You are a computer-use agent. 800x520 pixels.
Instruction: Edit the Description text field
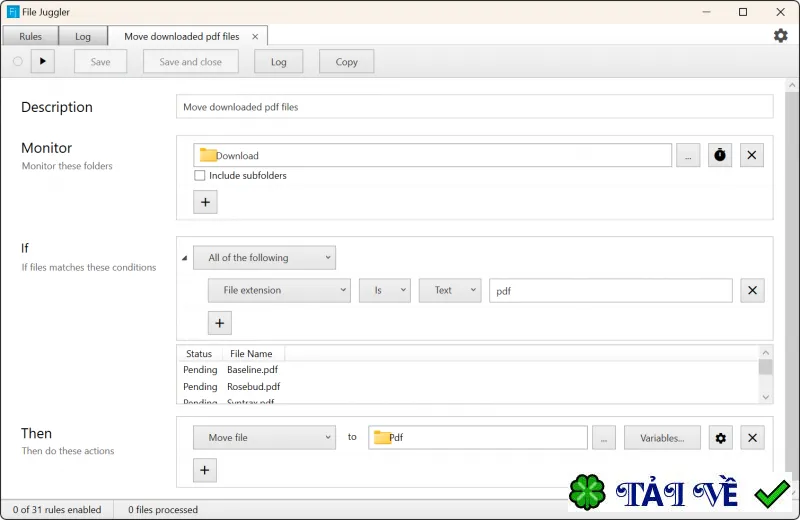click(474, 107)
